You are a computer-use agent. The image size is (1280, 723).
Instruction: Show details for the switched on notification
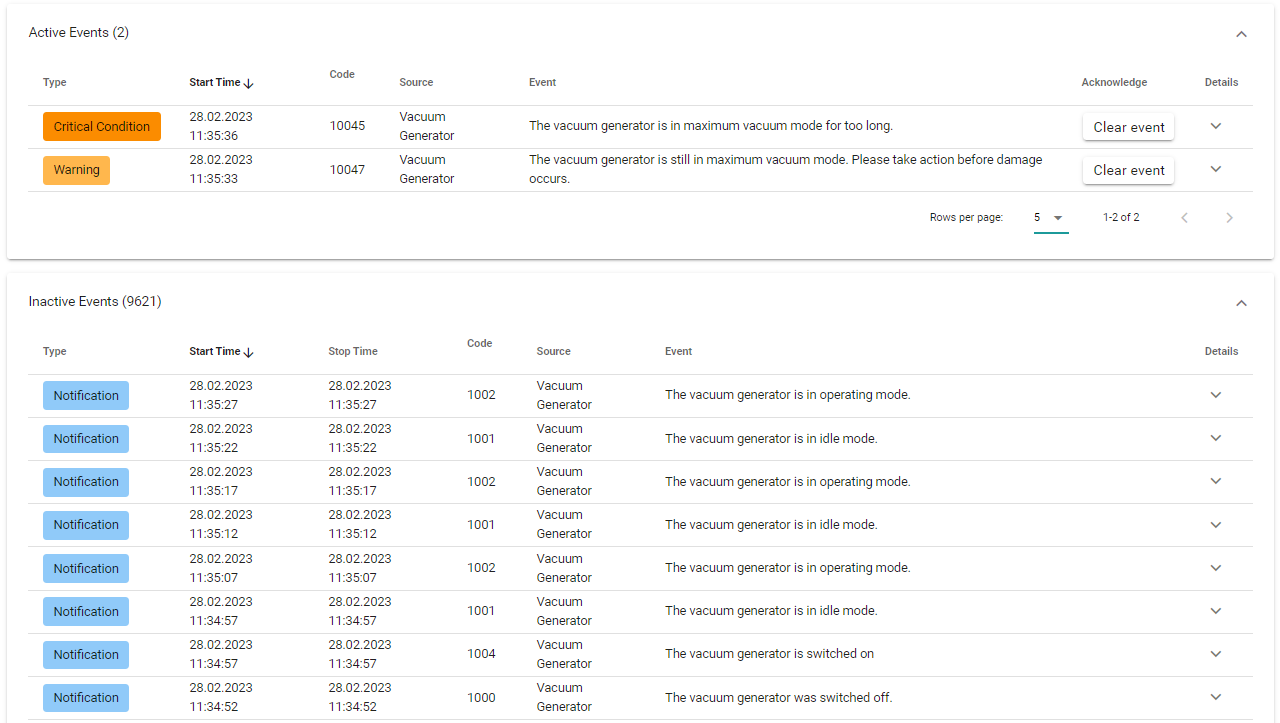pyautogui.click(x=1216, y=654)
